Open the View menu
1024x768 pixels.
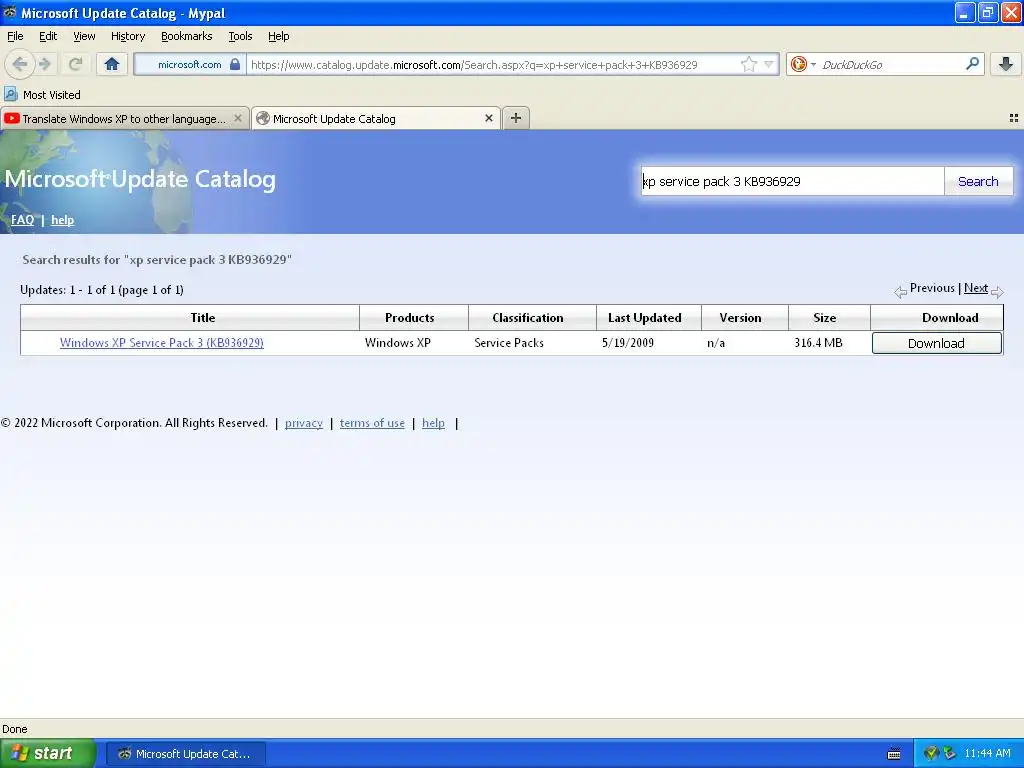pyautogui.click(x=84, y=36)
